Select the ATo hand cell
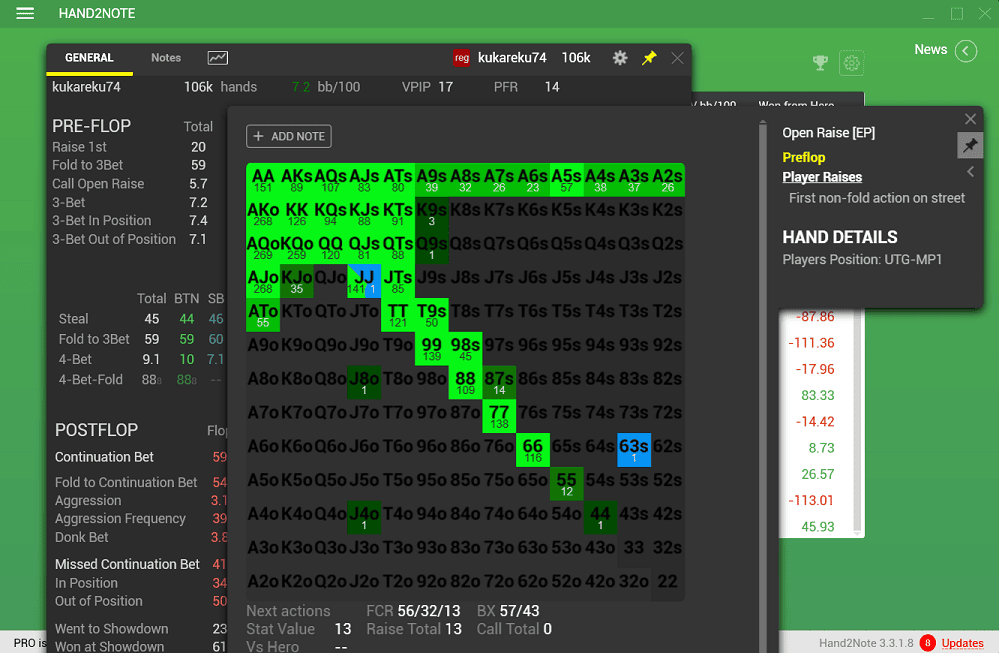The height and width of the screenshot is (653, 999). click(262, 315)
